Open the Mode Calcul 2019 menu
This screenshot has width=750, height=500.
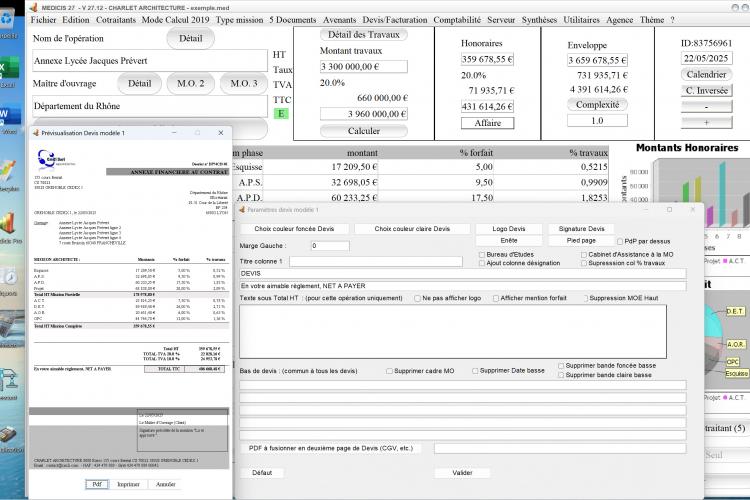(176, 20)
